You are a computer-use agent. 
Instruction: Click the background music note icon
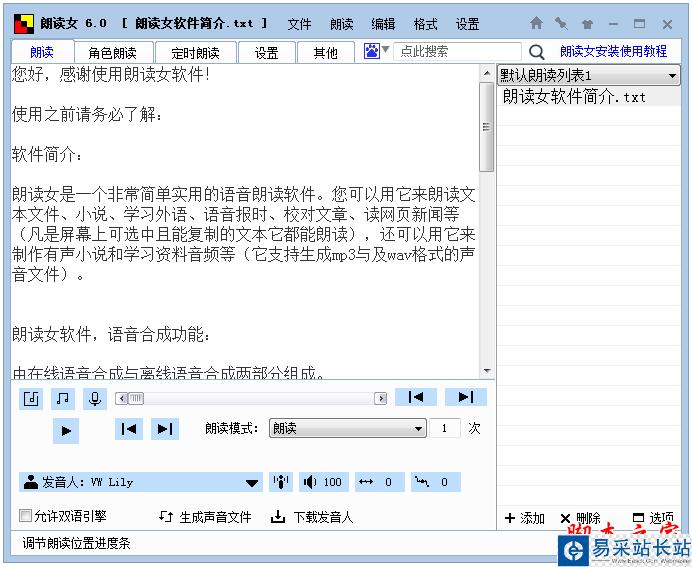coord(63,398)
